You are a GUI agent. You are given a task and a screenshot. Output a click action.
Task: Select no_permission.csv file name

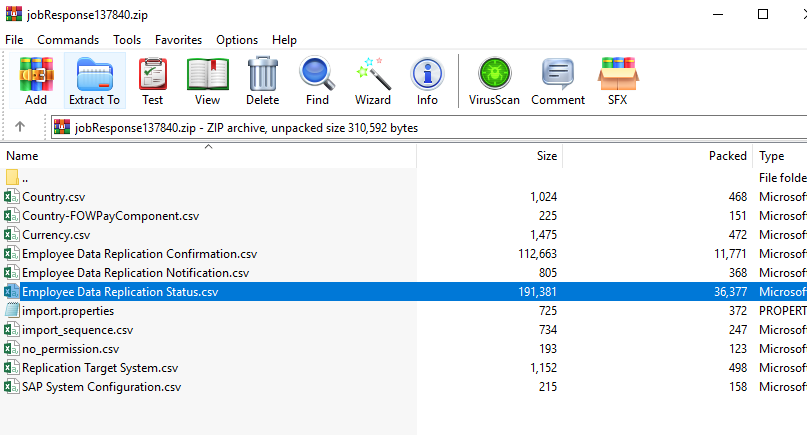tap(71, 349)
